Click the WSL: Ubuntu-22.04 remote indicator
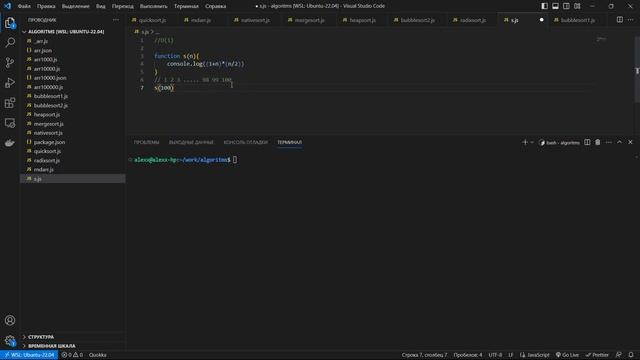 coord(29,355)
